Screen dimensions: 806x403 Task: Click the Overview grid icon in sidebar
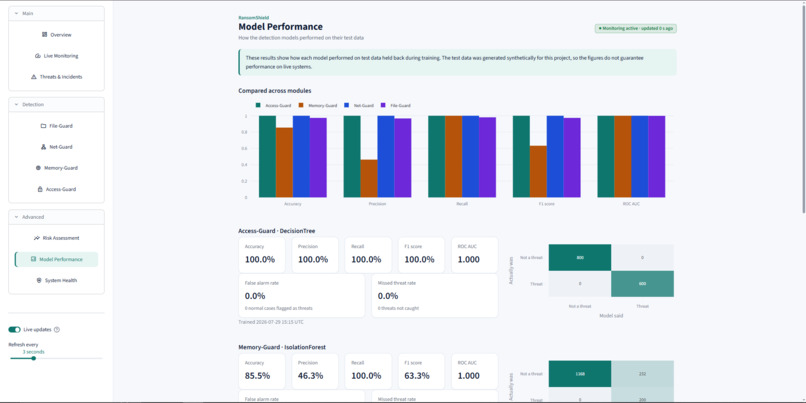pos(44,35)
